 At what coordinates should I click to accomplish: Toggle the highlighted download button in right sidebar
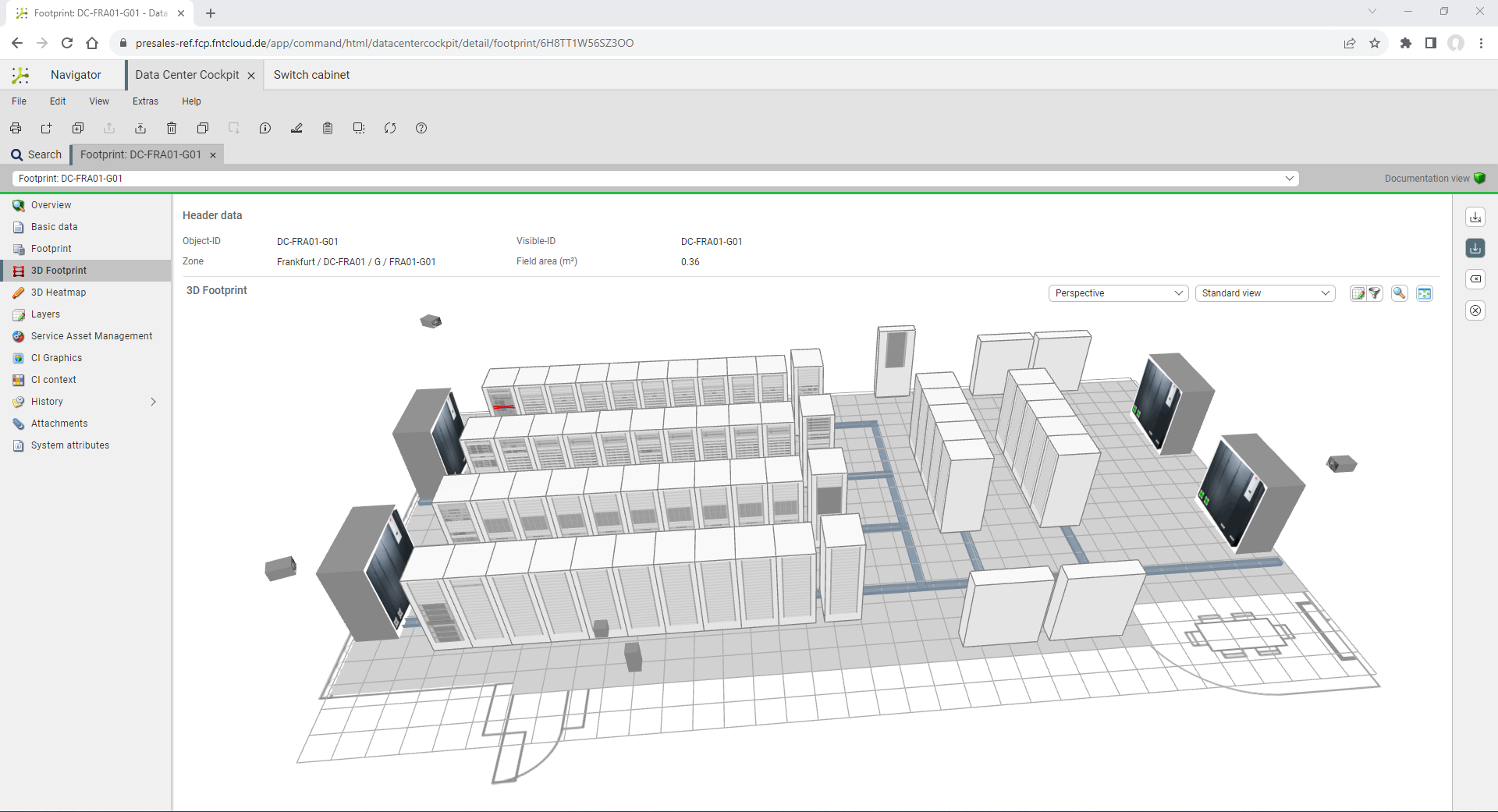click(1475, 248)
